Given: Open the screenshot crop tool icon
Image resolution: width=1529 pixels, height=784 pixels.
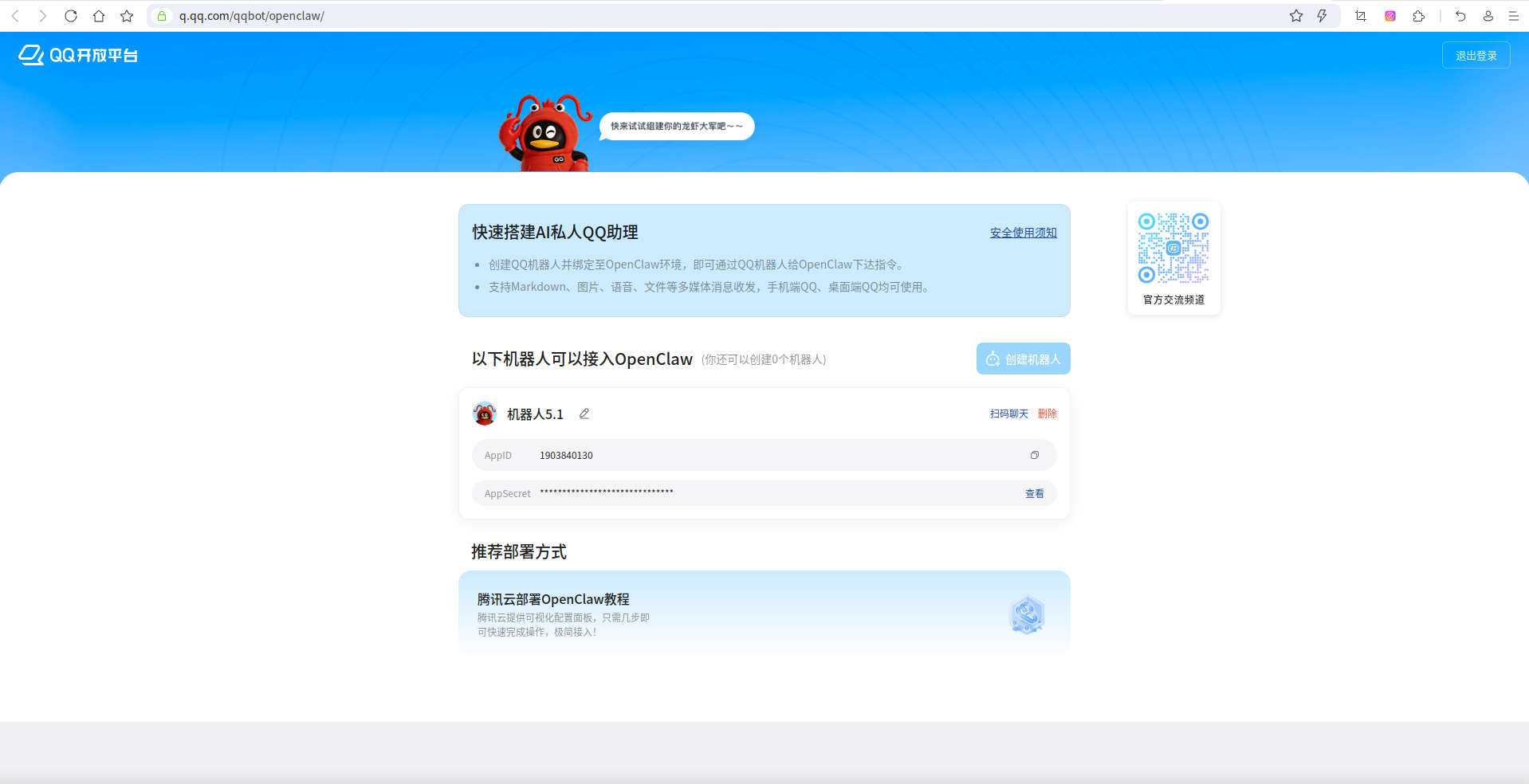Looking at the screenshot, I should 1361,16.
